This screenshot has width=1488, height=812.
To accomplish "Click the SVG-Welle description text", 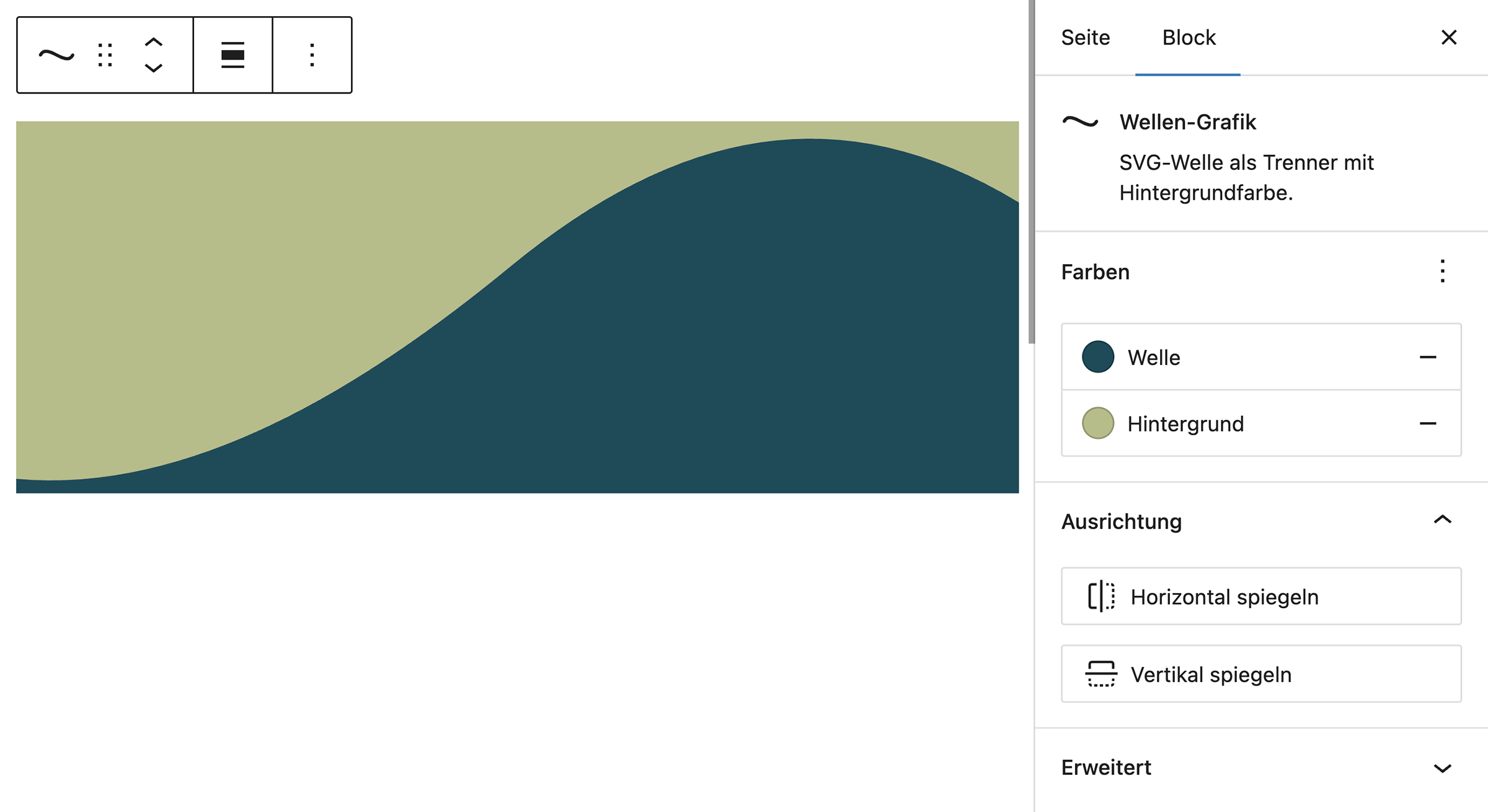I will (1246, 177).
